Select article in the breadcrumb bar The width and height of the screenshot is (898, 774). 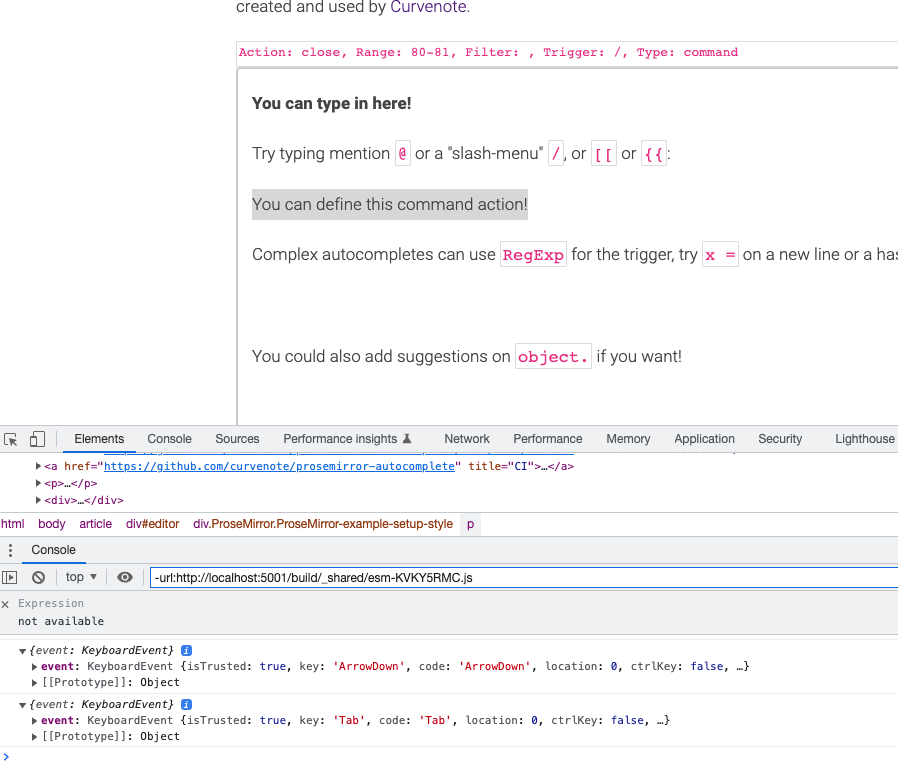(x=96, y=524)
